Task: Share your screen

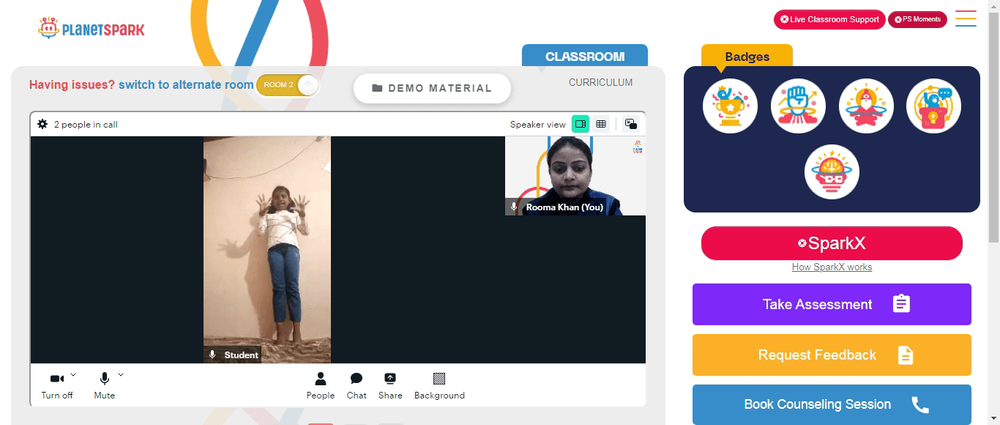Action: [x=390, y=385]
